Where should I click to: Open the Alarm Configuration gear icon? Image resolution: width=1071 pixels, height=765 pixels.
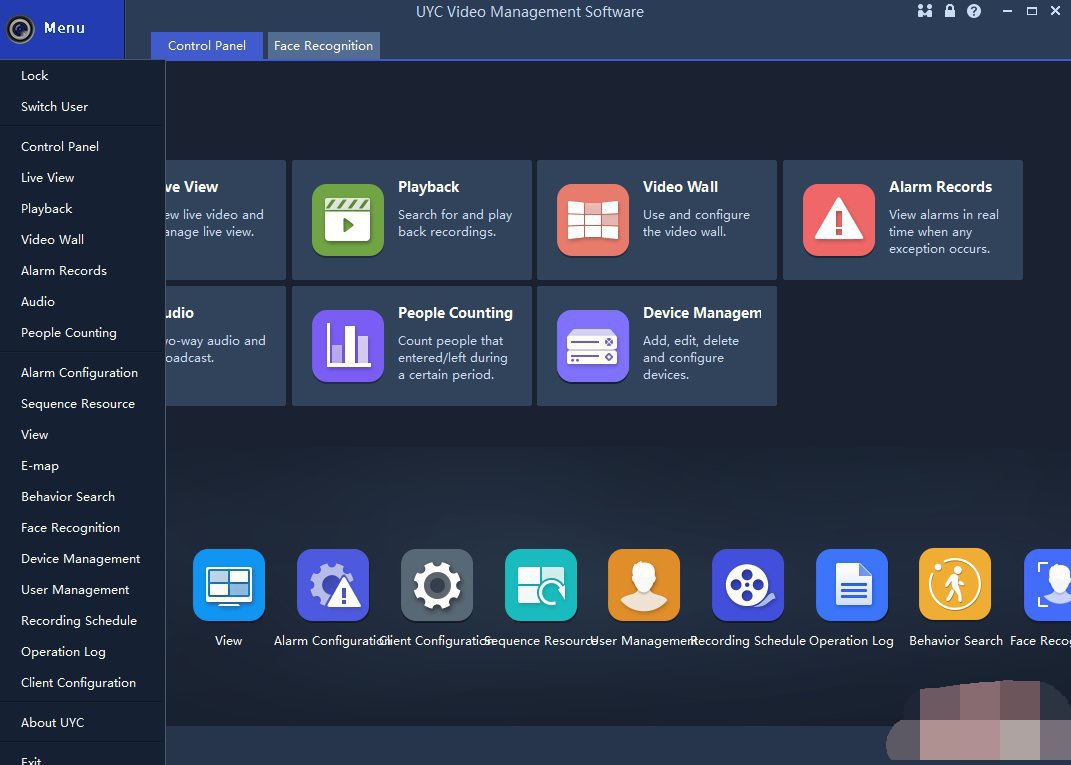pyautogui.click(x=333, y=585)
